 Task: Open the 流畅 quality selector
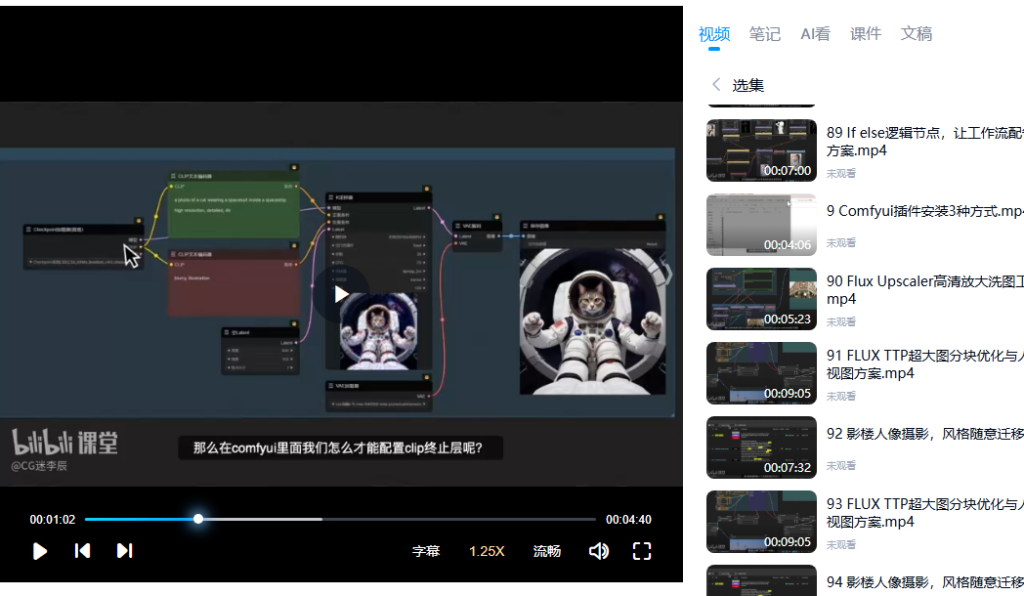(547, 551)
